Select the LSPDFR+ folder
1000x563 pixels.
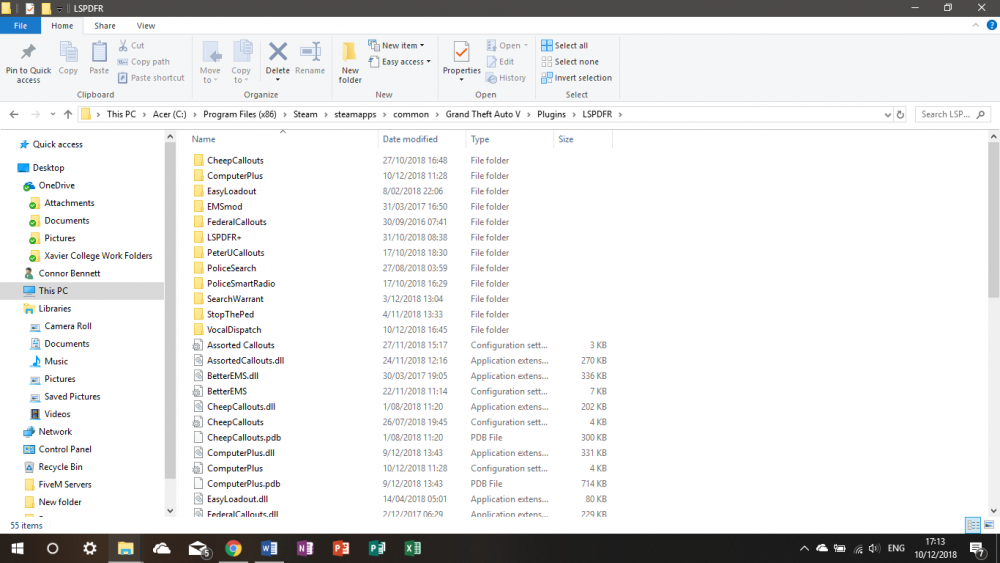[224, 237]
